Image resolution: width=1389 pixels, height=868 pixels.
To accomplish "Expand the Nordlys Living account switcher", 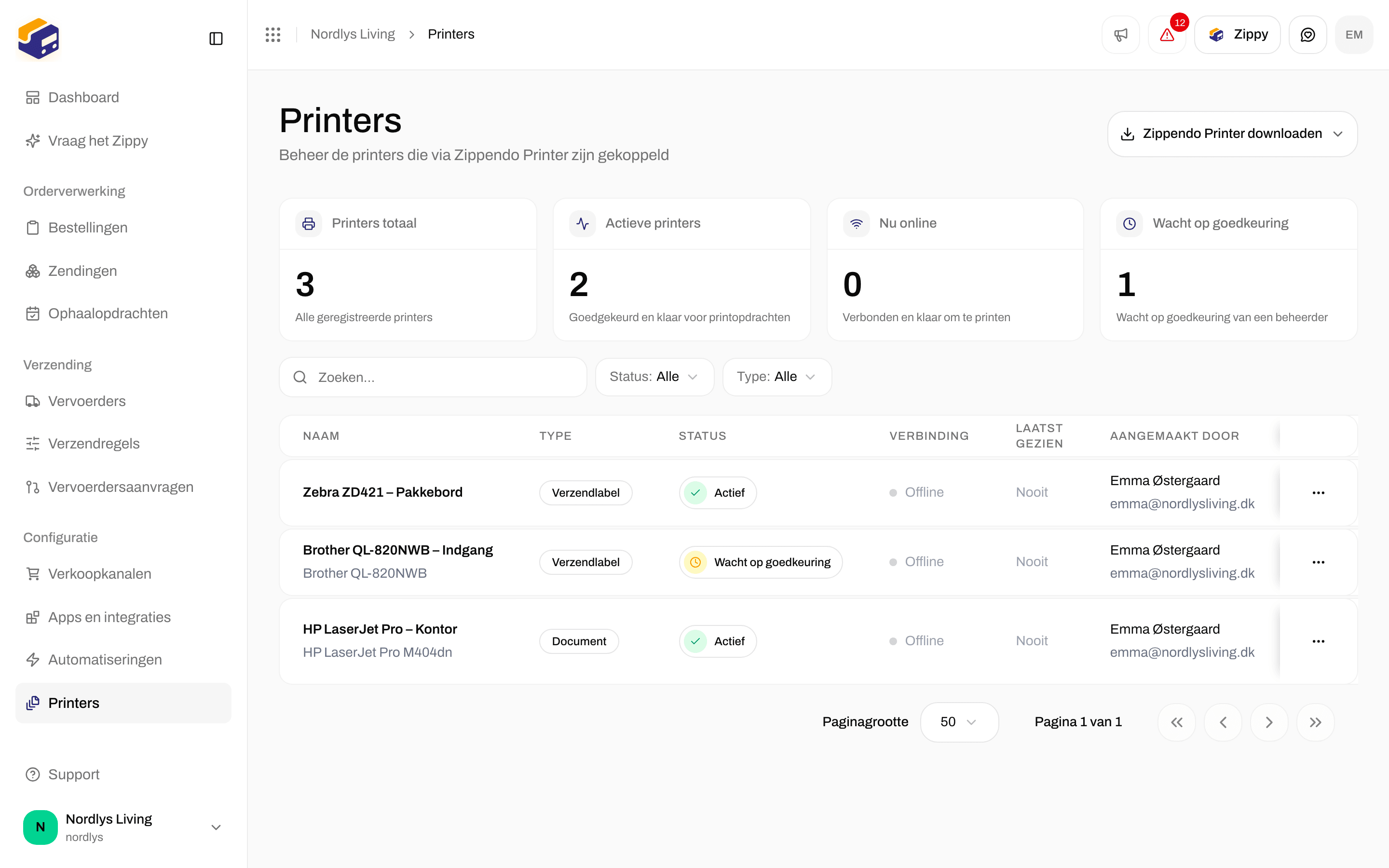I will click(x=123, y=827).
